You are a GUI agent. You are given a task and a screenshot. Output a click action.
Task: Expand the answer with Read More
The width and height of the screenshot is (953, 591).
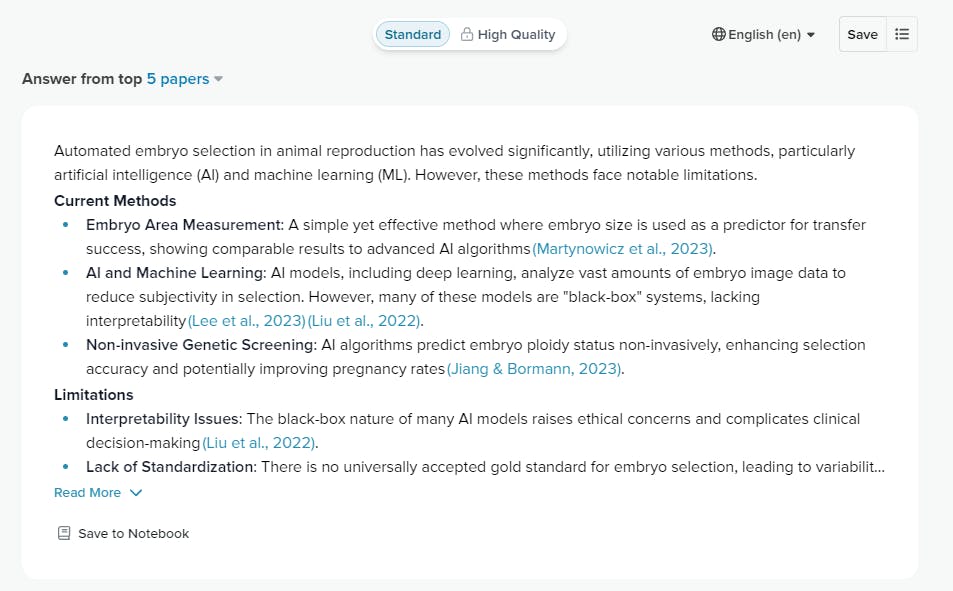[87, 492]
